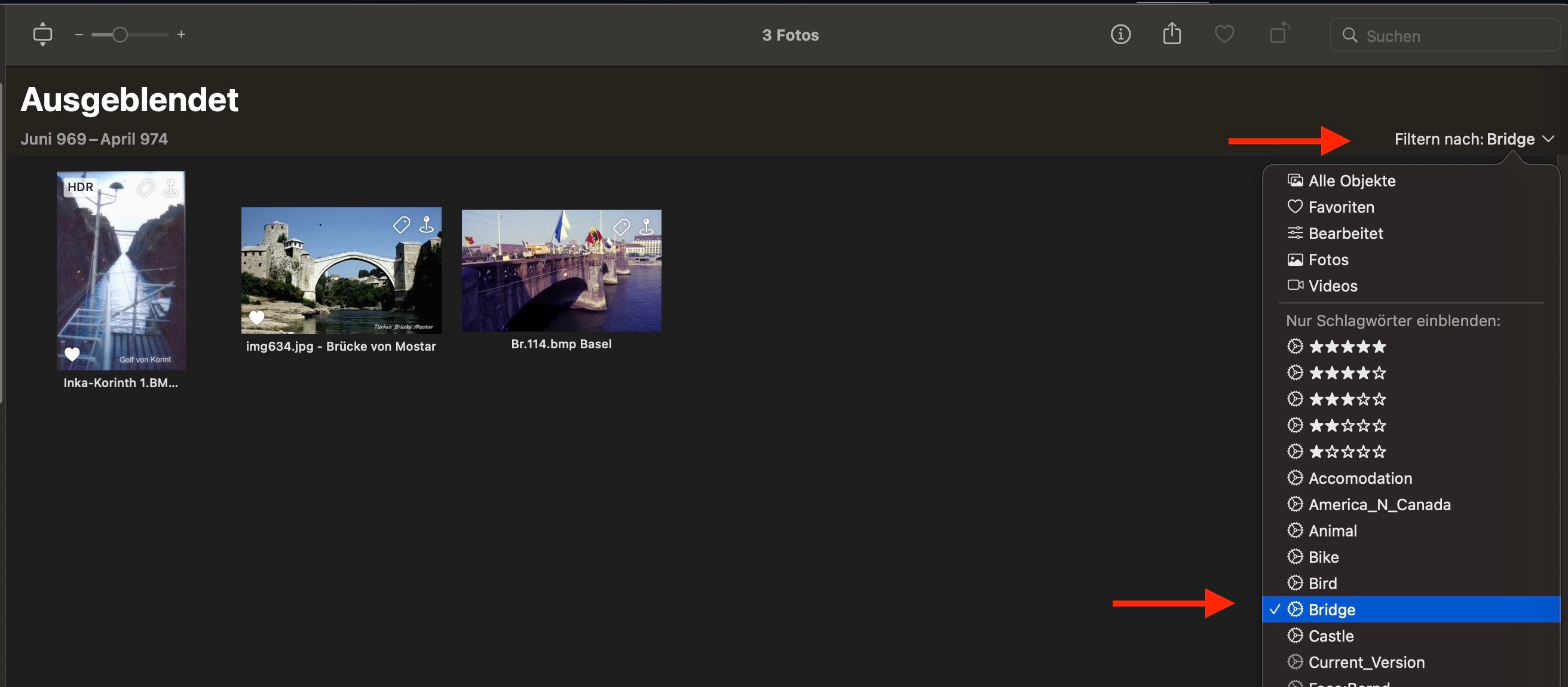
Task: Filter by five star rating
Action: click(1347, 347)
